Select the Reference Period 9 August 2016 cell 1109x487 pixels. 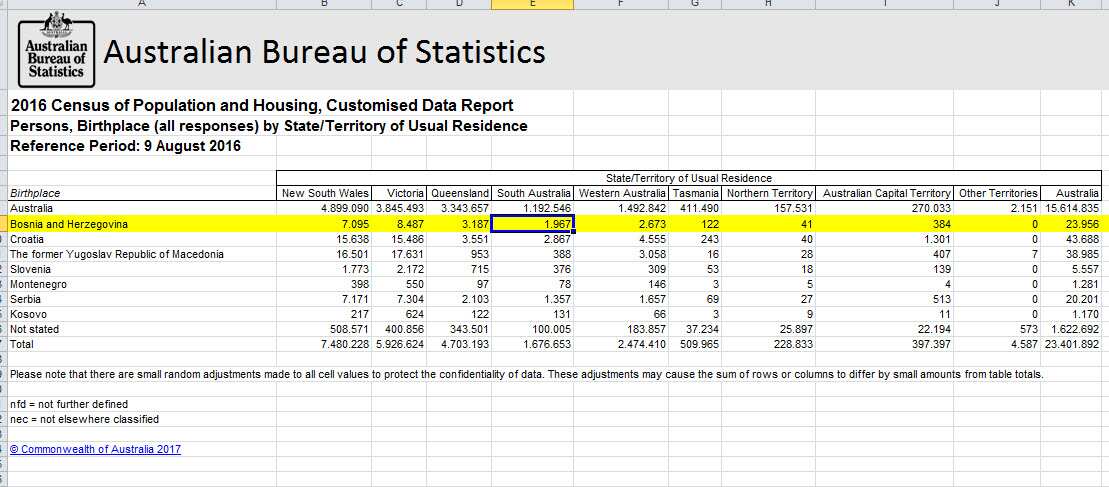click(x=125, y=146)
